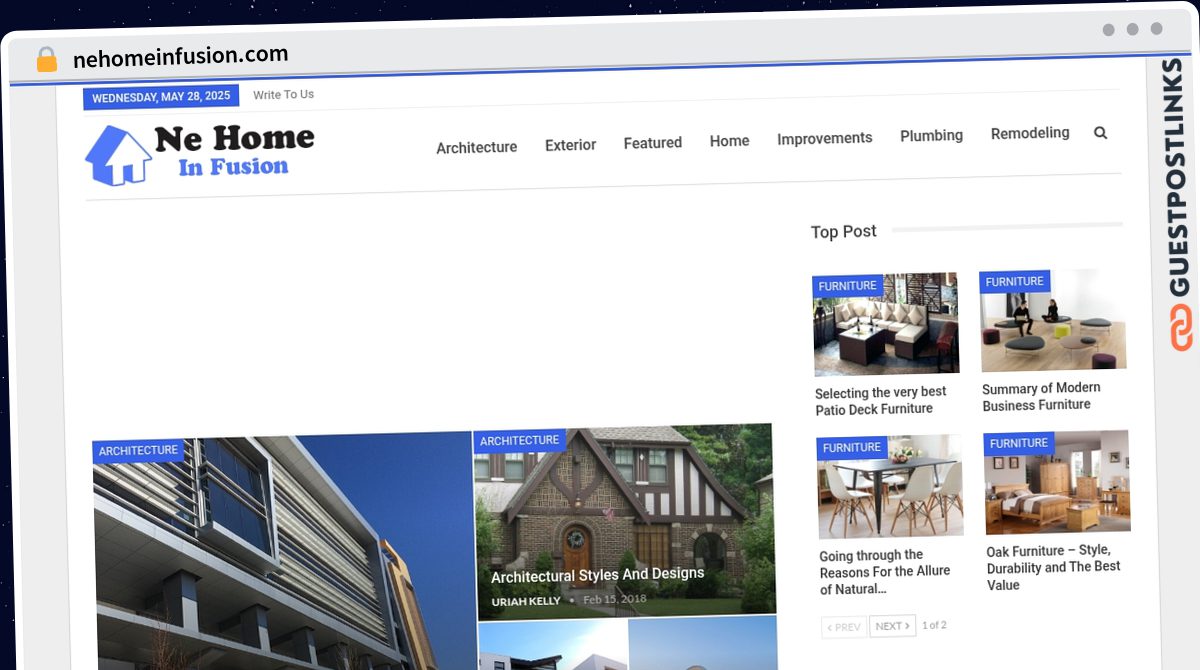The image size is (1200, 670).
Task: Click the oak bedroom furniture thumbnail
Action: point(1057,483)
